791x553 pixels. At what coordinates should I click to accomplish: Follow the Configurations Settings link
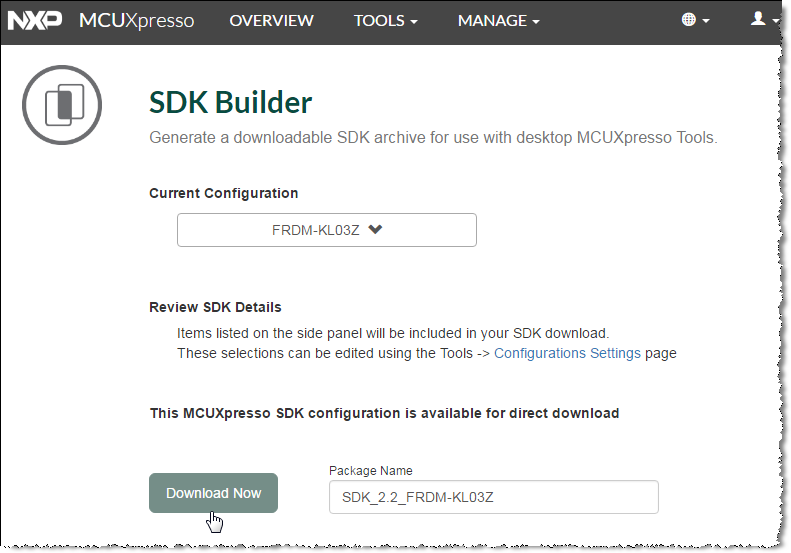(x=567, y=353)
